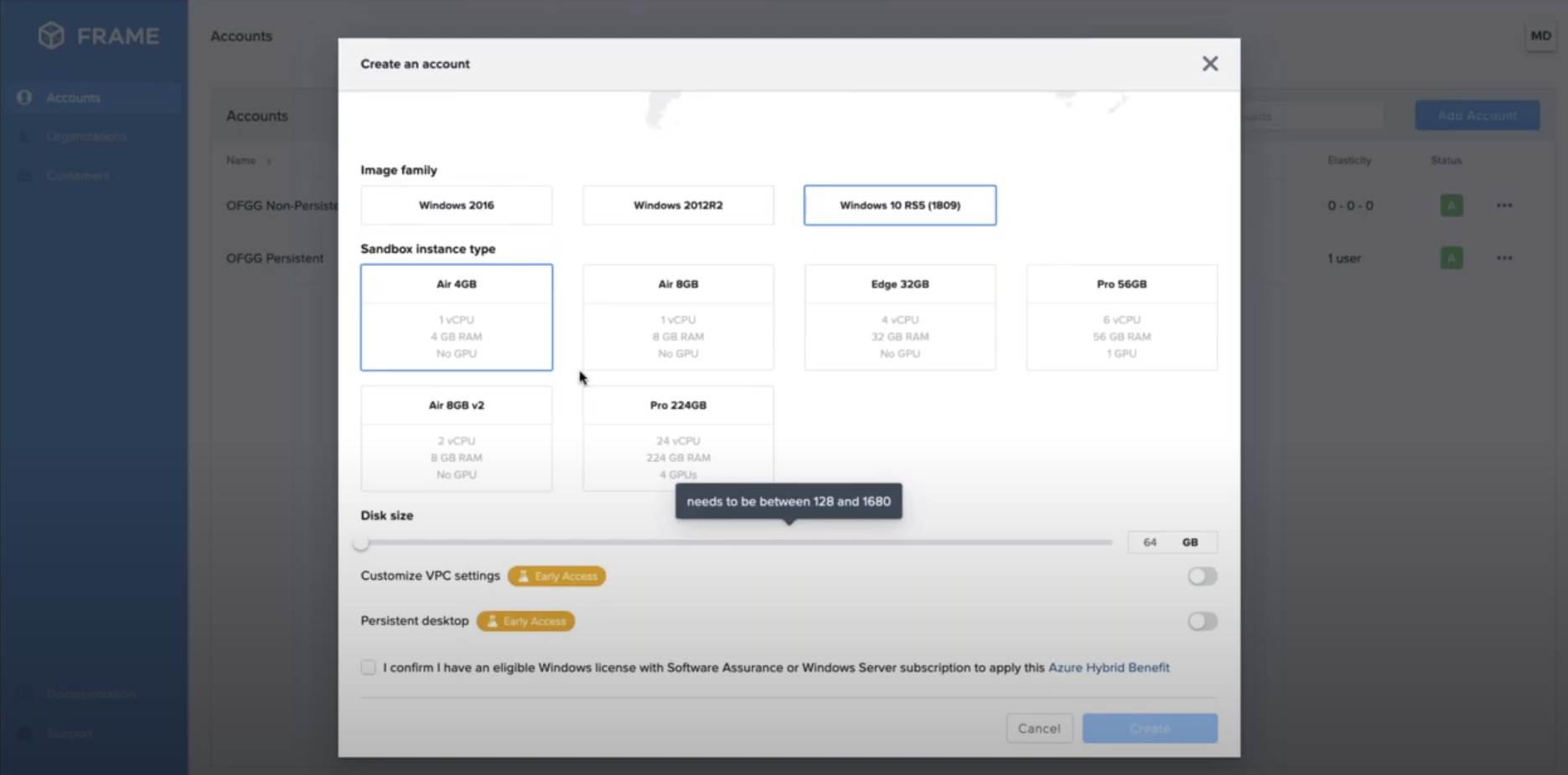Image resolution: width=1568 pixels, height=775 pixels.
Task: Open Support in the sidebar
Action: (69, 733)
